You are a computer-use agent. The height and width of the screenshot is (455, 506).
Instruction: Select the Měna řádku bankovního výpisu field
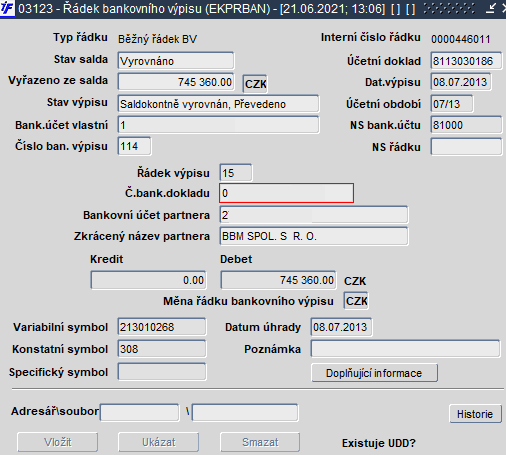[x=356, y=301]
